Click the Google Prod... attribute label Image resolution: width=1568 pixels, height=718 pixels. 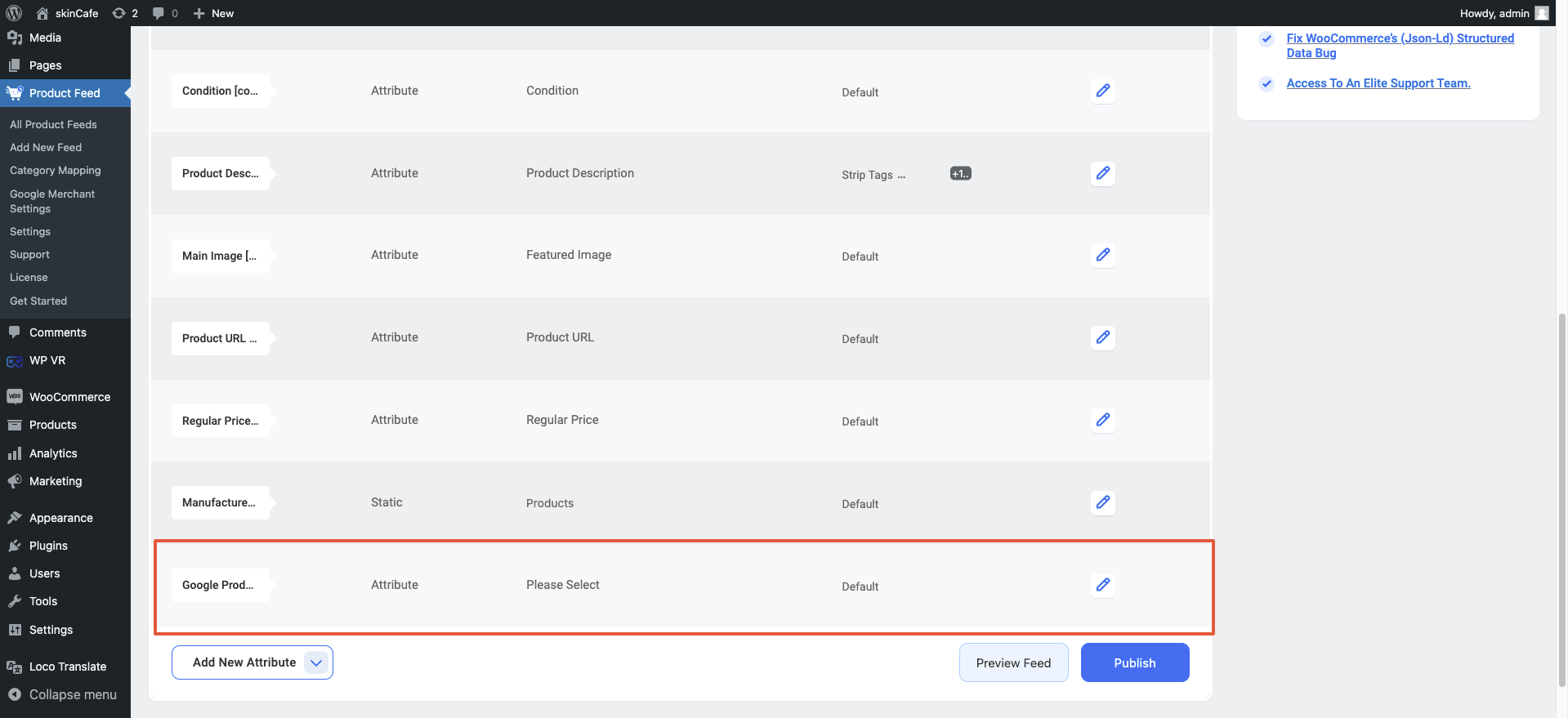(x=220, y=585)
